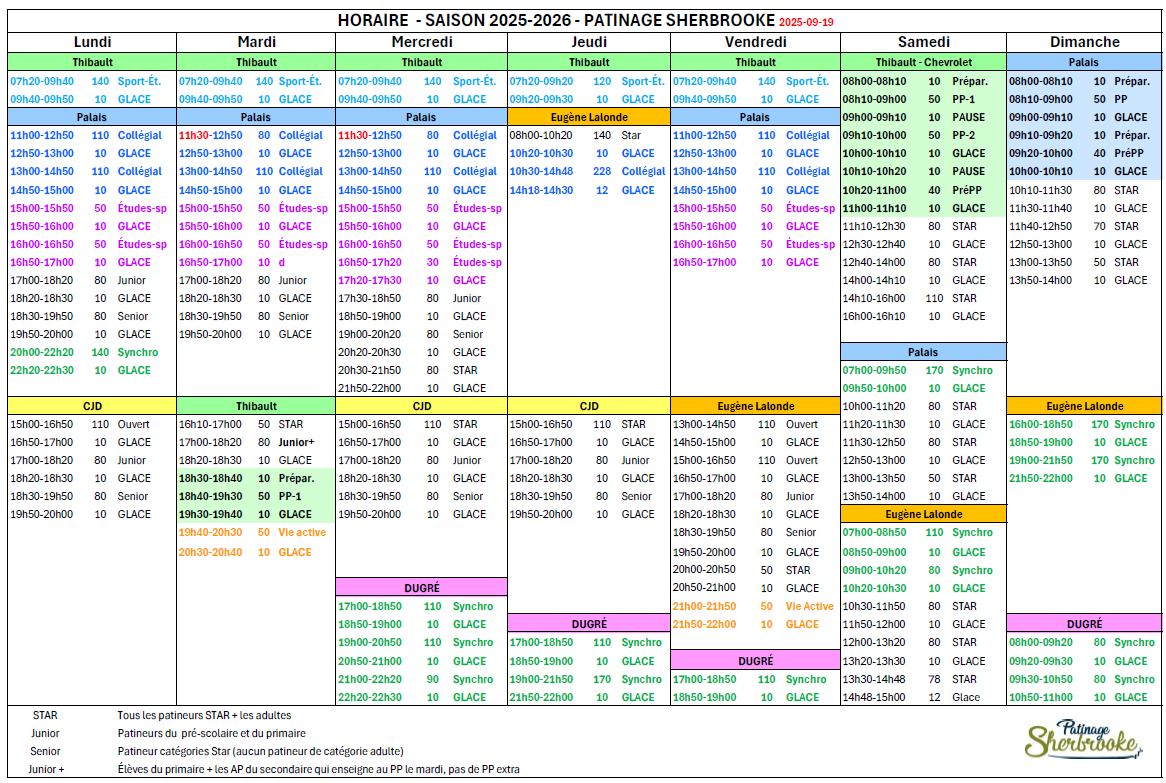Viewport: 1166px width, 783px height.
Task: Click the red 2025-09-19 date in the title
Action: click(806, 21)
